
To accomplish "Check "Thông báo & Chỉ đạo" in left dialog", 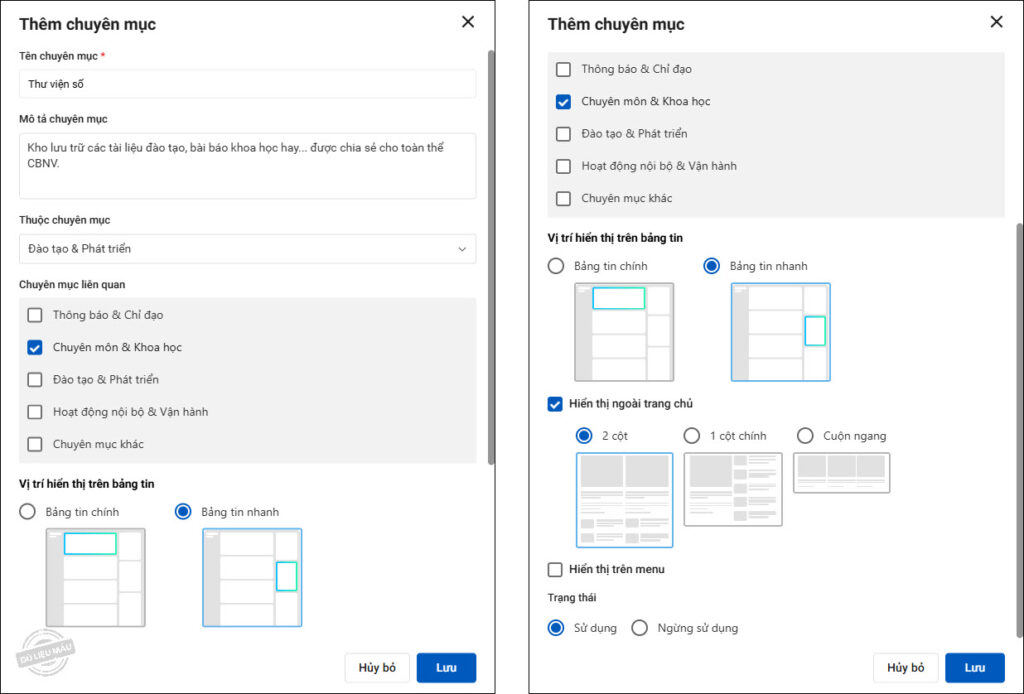I will pyautogui.click(x=35, y=315).
